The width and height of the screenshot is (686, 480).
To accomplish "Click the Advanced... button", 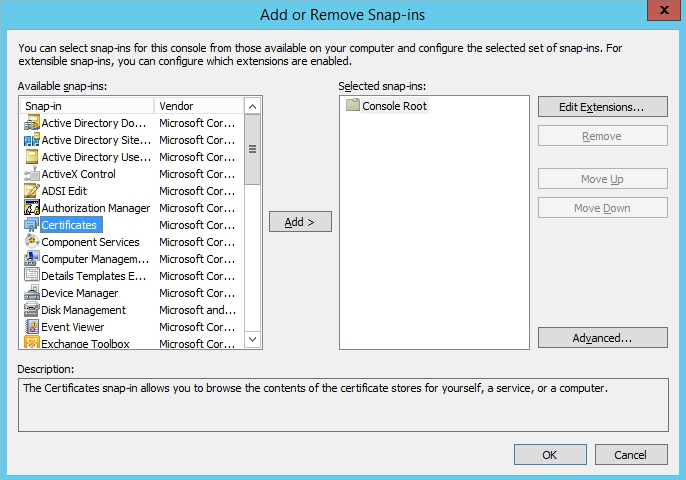I will pyautogui.click(x=602, y=338).
